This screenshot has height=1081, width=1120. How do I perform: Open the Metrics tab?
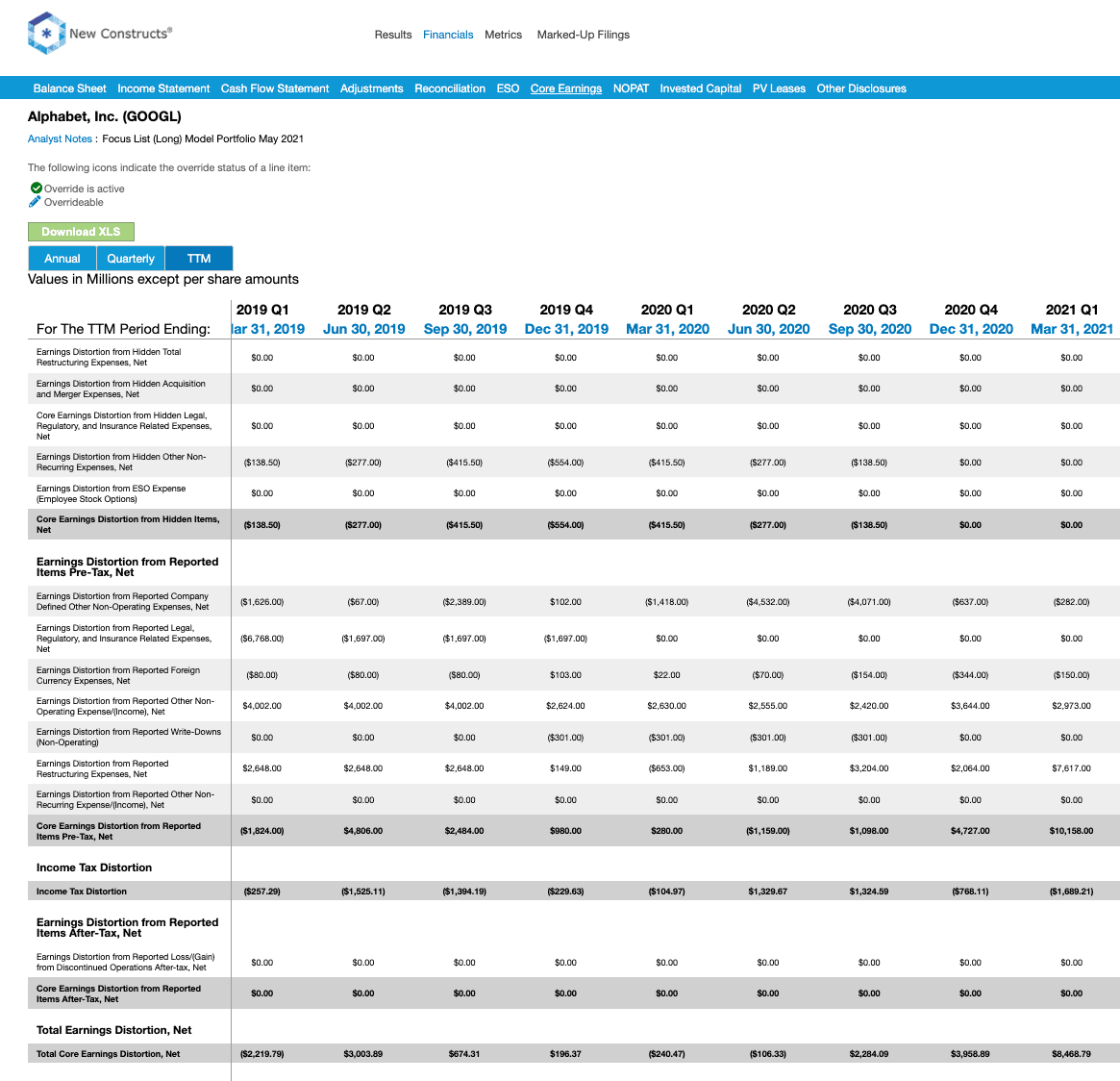503,35
